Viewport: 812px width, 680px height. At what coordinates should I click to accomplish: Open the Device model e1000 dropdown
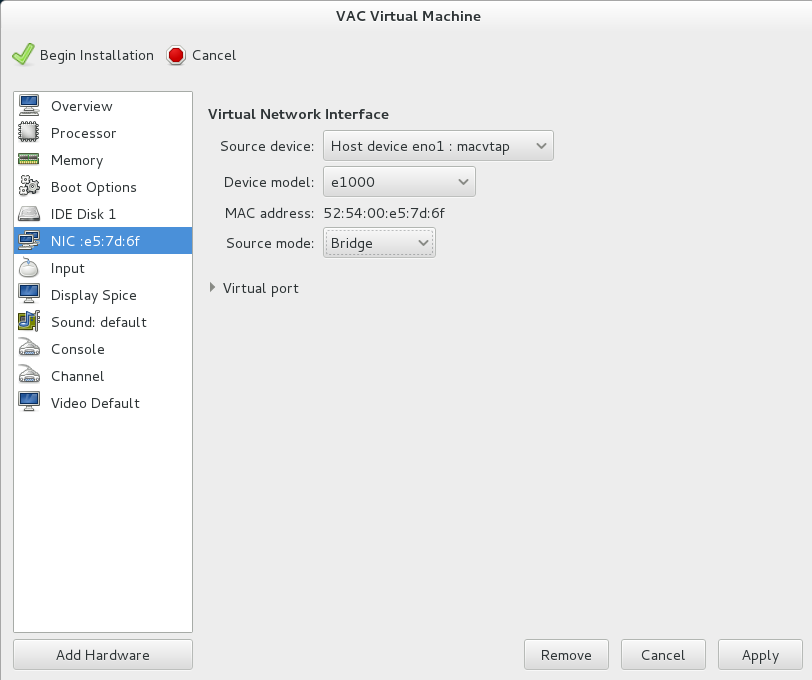tap(399, 182)
